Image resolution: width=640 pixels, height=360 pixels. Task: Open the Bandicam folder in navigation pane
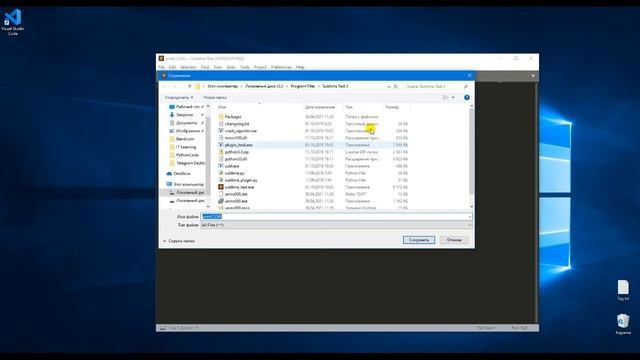point(182,139)
